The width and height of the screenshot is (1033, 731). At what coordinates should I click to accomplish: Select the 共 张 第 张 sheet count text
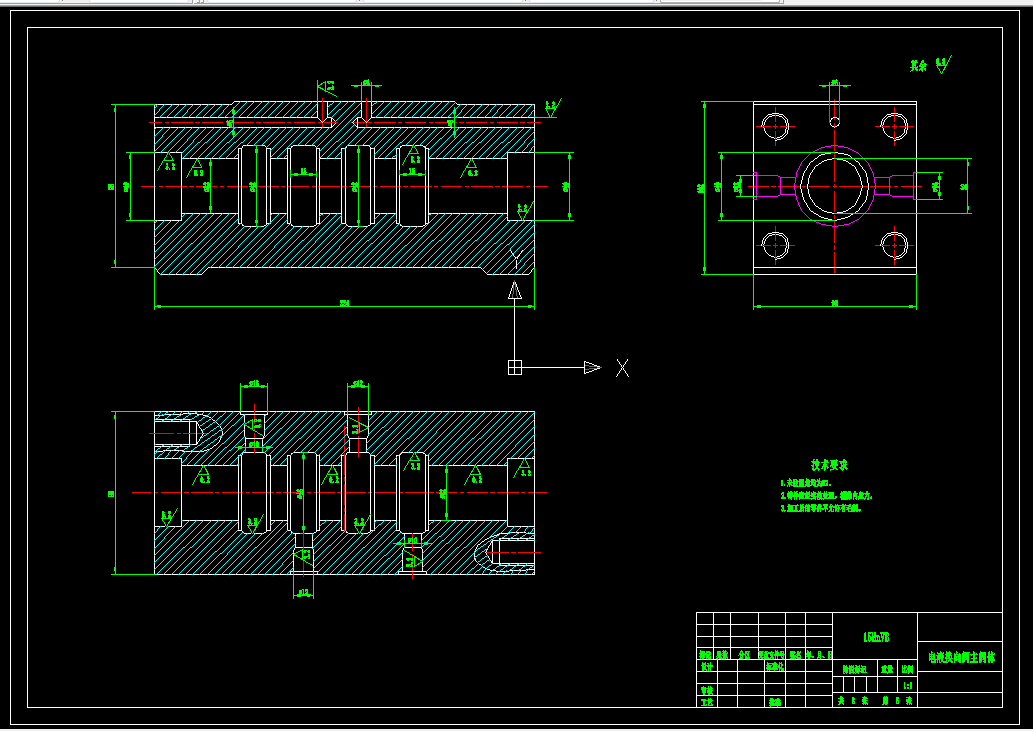tap(874, 701)
